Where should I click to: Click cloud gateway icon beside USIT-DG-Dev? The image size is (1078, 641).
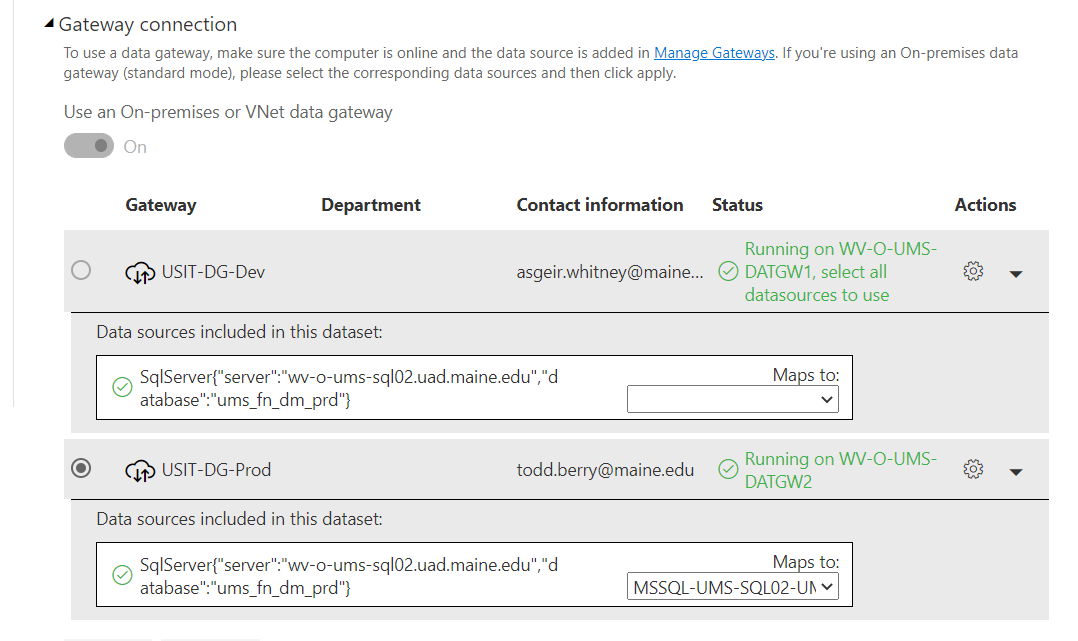coord(140,272)
